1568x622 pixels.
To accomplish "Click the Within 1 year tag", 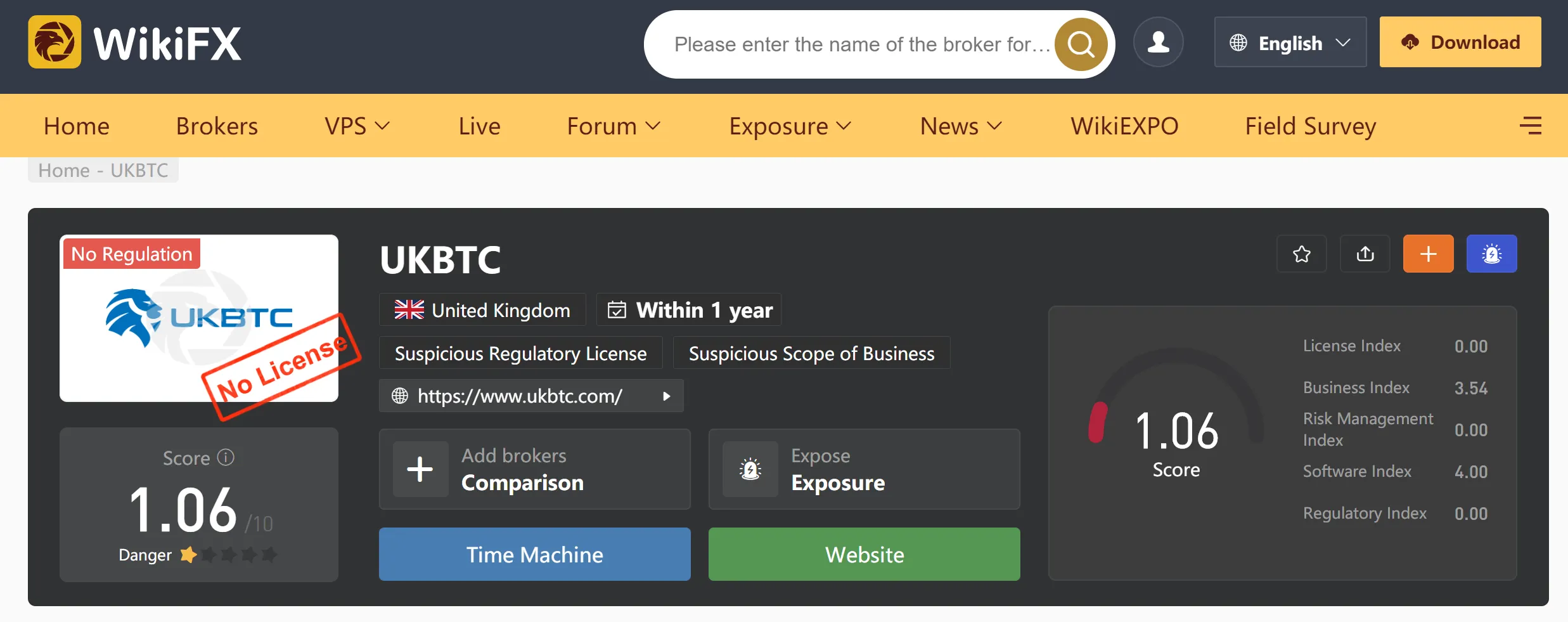I will click(689, 309).
